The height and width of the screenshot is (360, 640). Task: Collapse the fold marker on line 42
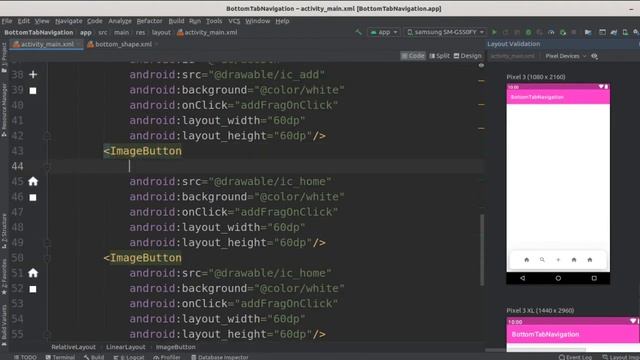tap(47, 136)
